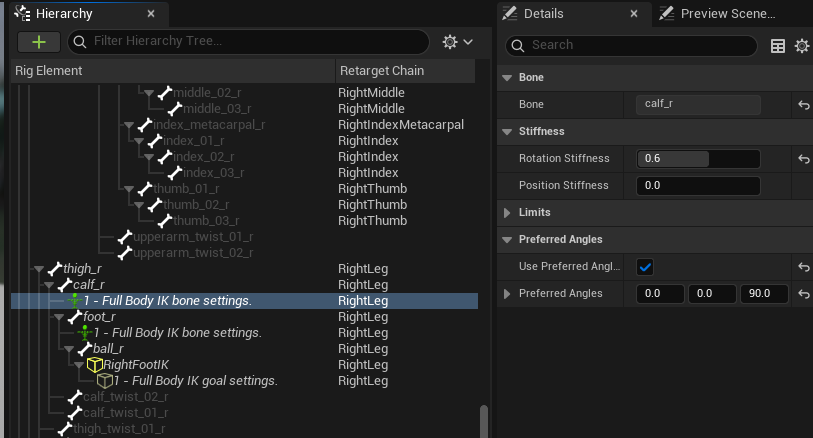Open property matrix table view icon
This screenshot has width=813, height=438.
tap(778, 46)
